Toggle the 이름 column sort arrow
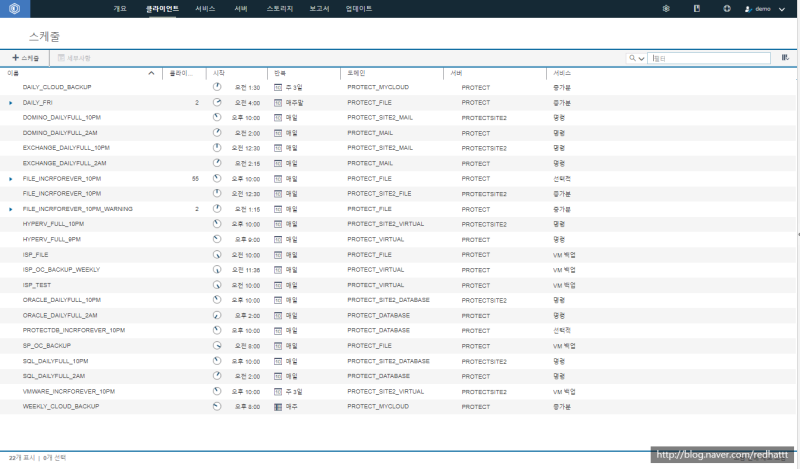The height and width of the screenshot is (469, 800). click(152, 73)
